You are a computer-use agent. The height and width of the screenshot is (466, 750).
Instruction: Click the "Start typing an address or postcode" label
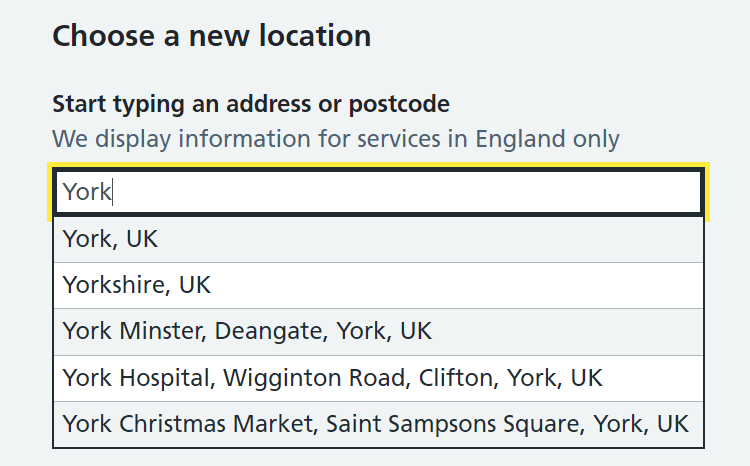click(250, 103)
